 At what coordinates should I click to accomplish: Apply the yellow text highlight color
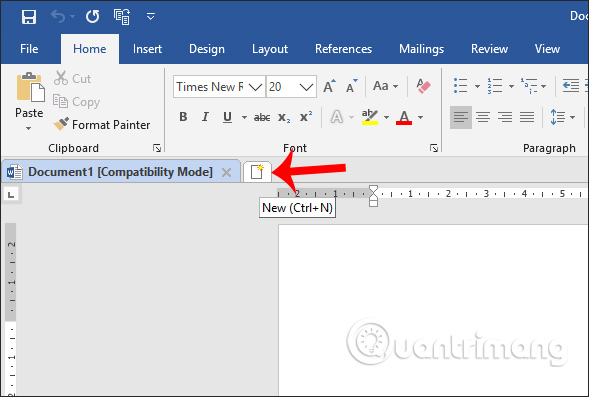pos(370,117)
